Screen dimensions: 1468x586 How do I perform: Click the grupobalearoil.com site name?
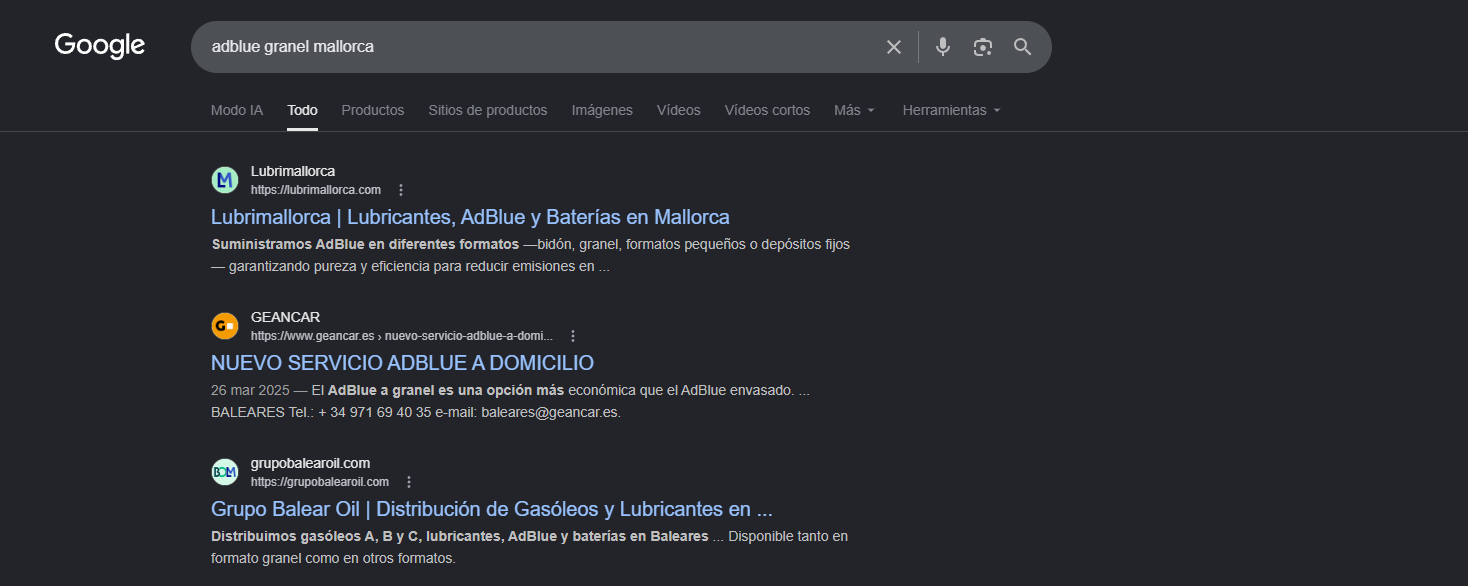click(311, 463)
